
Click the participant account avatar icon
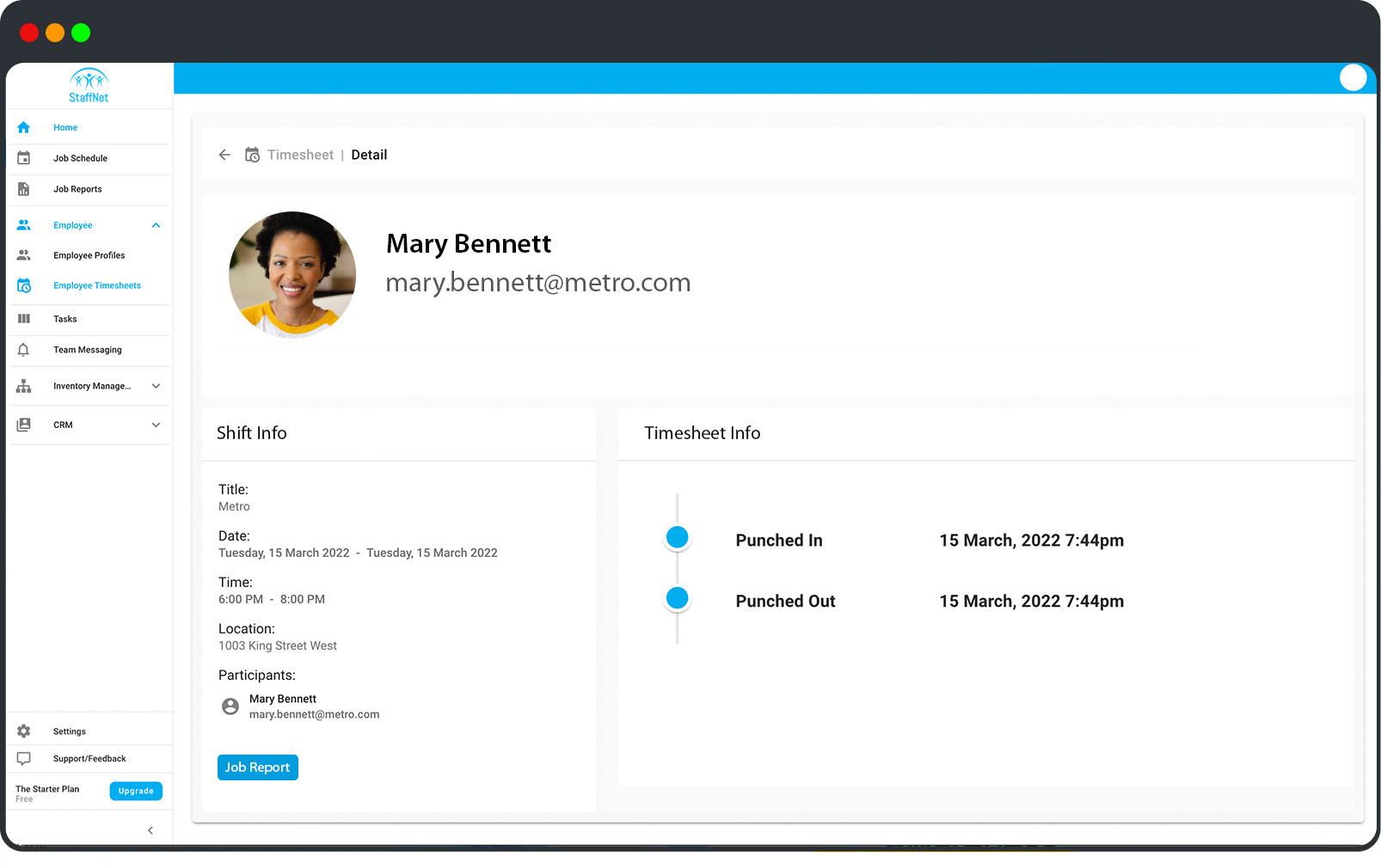coord(230,706)
